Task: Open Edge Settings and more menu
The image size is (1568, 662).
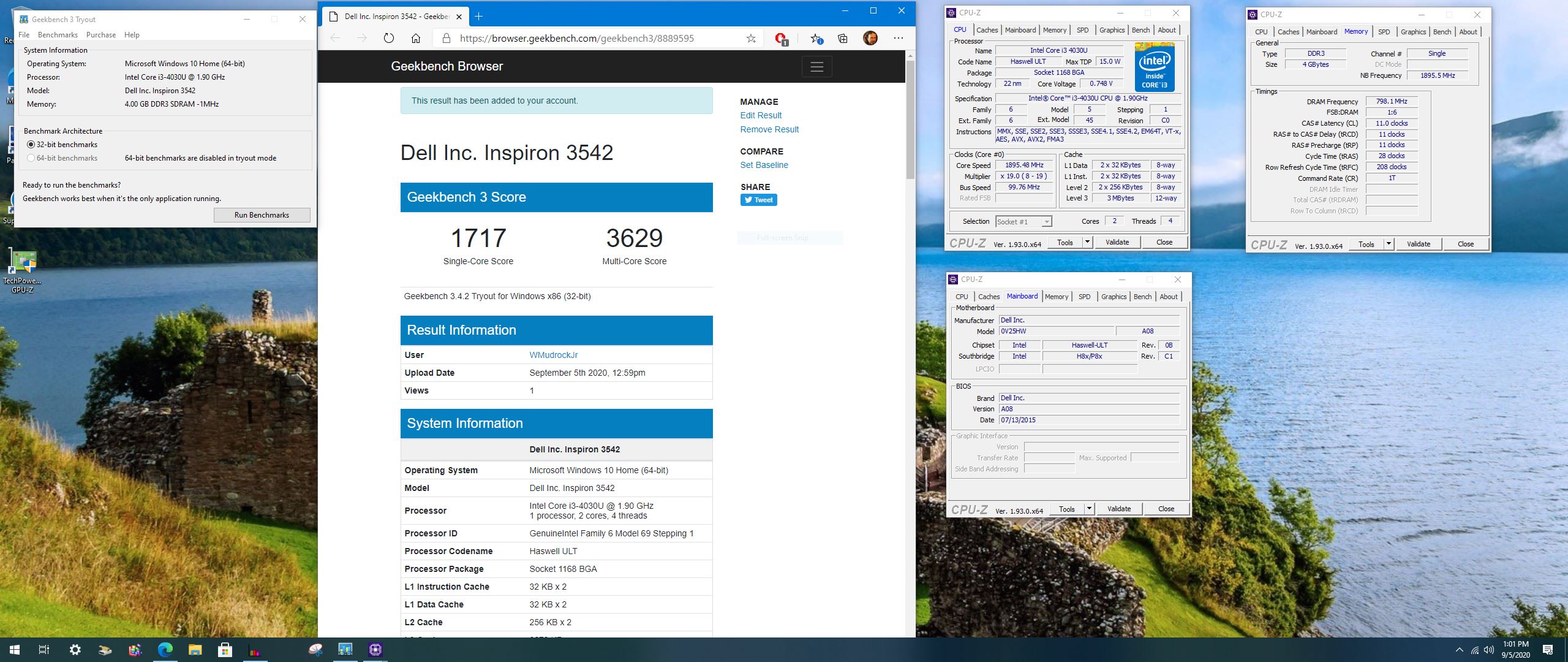Action: [x=899, y=38]
